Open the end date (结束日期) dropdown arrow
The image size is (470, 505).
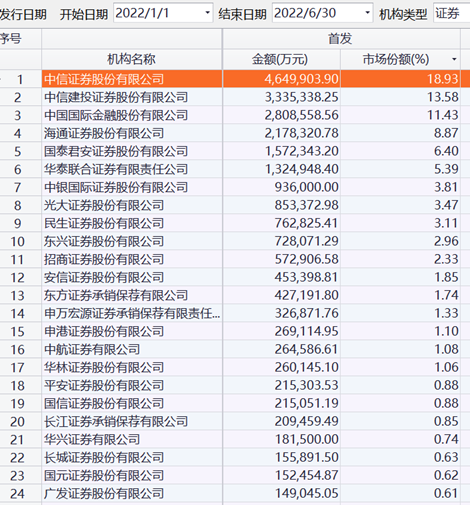tap(367, 13)
